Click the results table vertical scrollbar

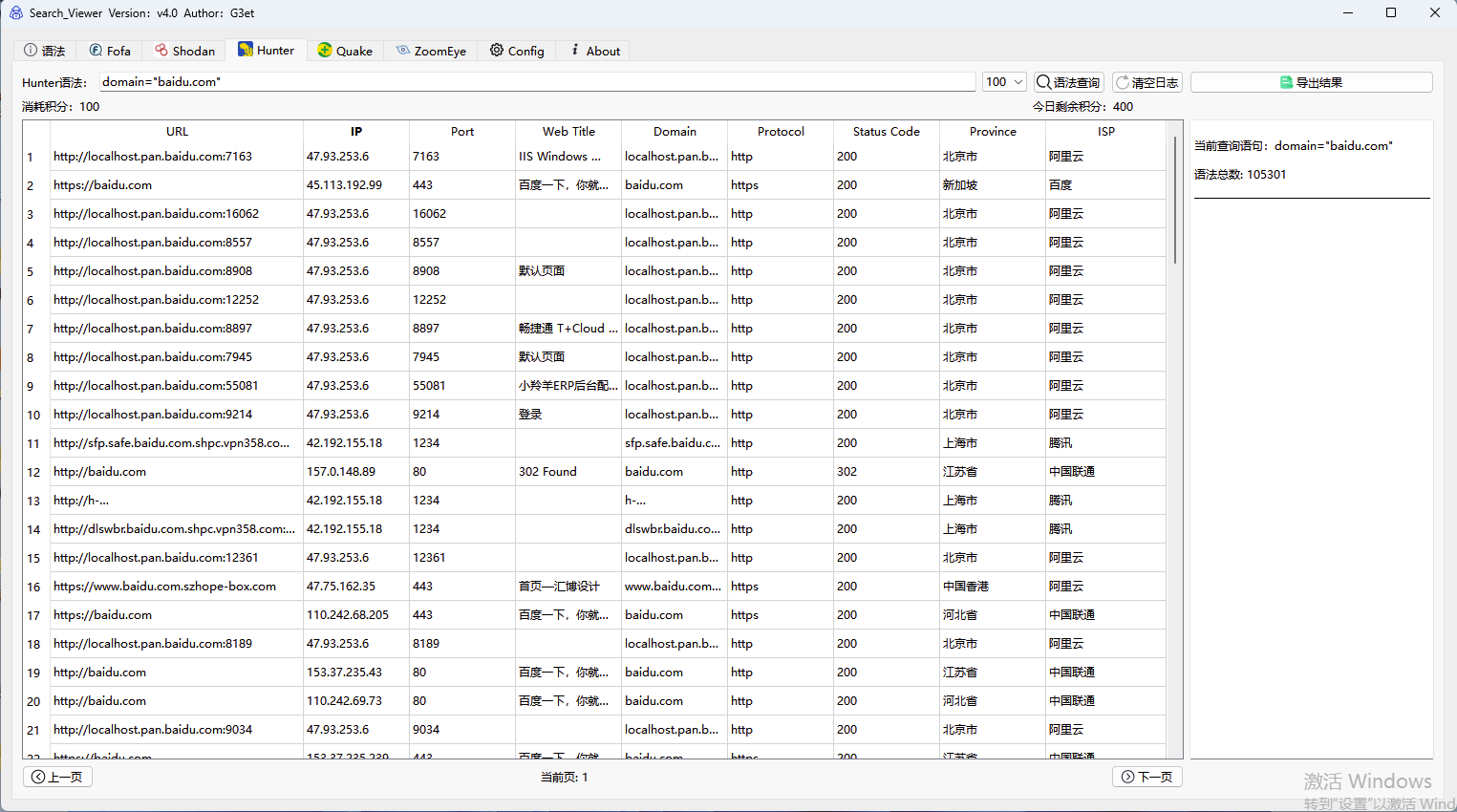[1175, 201]
